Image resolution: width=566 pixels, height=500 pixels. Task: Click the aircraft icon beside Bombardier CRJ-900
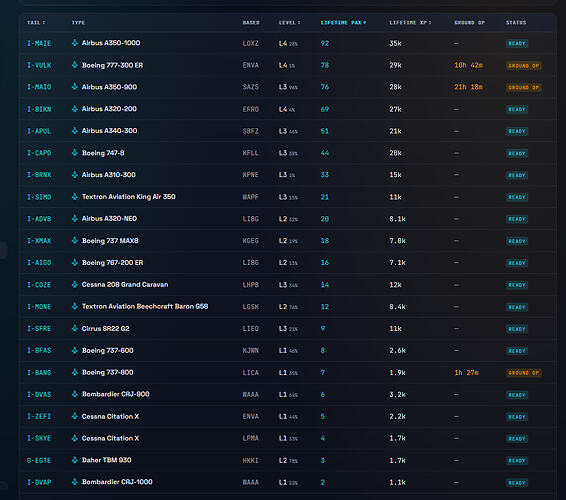pos(75,394)
